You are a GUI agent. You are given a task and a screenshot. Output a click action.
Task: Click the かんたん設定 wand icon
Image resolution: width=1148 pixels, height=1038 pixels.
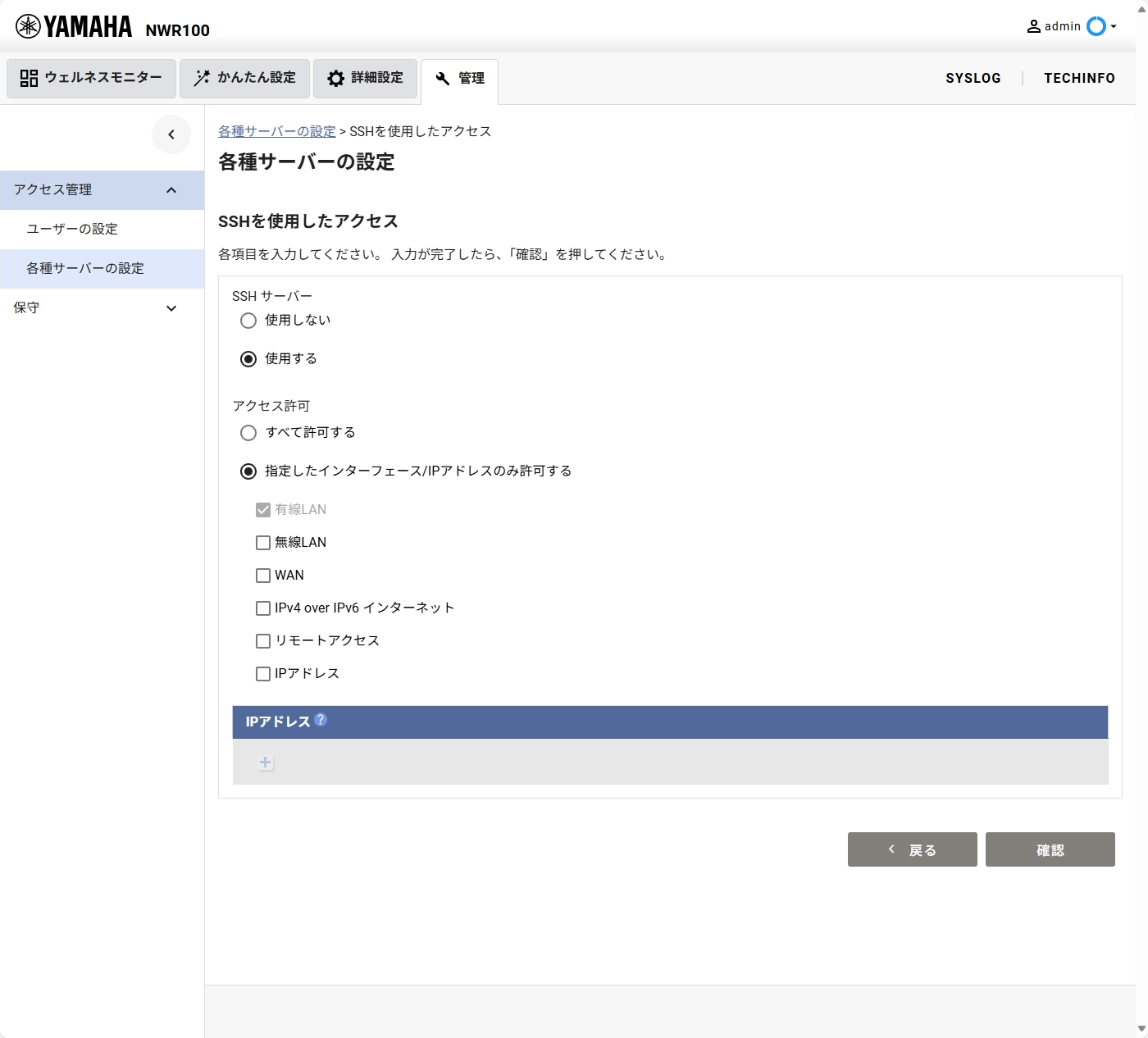click(x=201, y=78)
